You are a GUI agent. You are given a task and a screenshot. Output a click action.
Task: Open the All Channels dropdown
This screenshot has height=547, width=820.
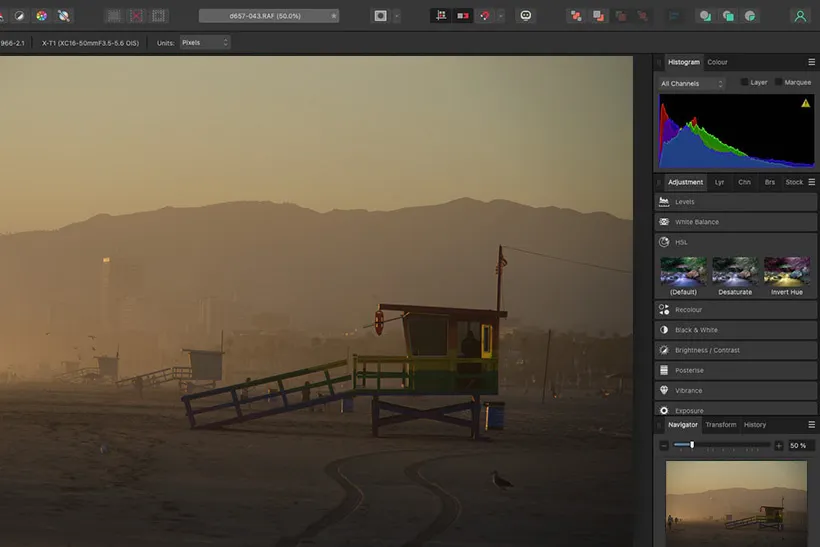tap(691, 84)
